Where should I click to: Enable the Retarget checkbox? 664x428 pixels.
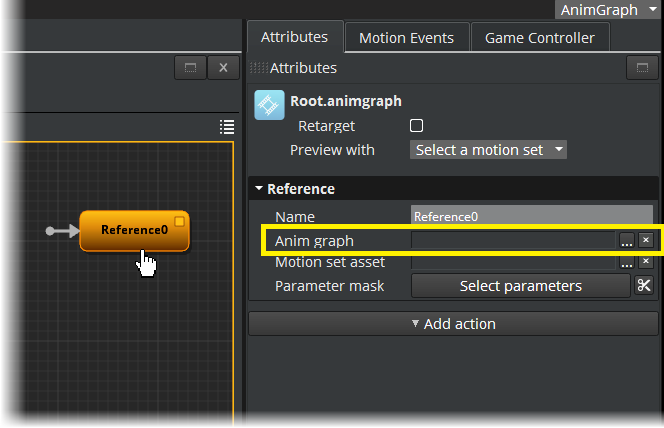[x=417, y=126]
